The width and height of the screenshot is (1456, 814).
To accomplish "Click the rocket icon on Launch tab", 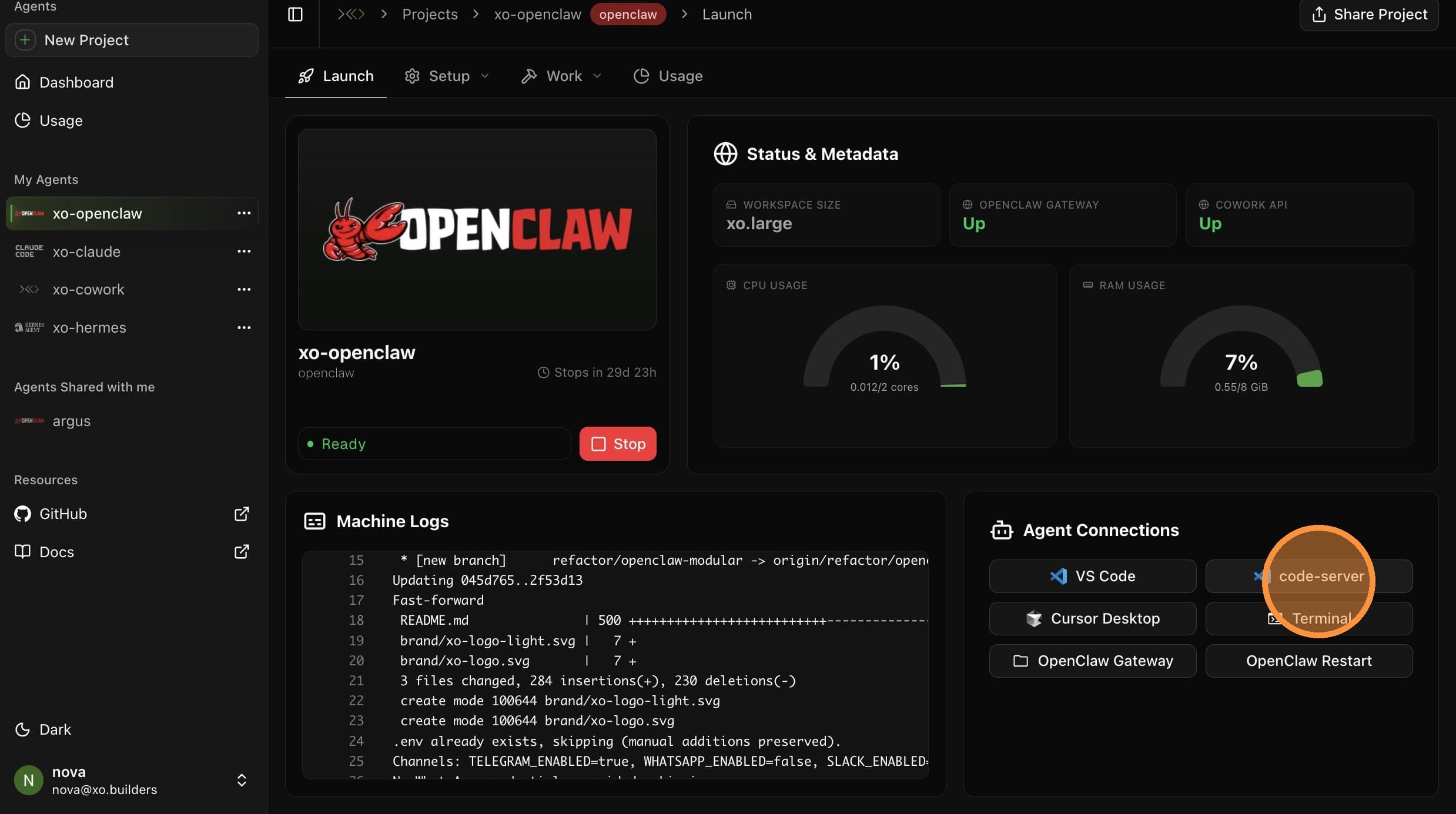I will [x=306, y=76].
